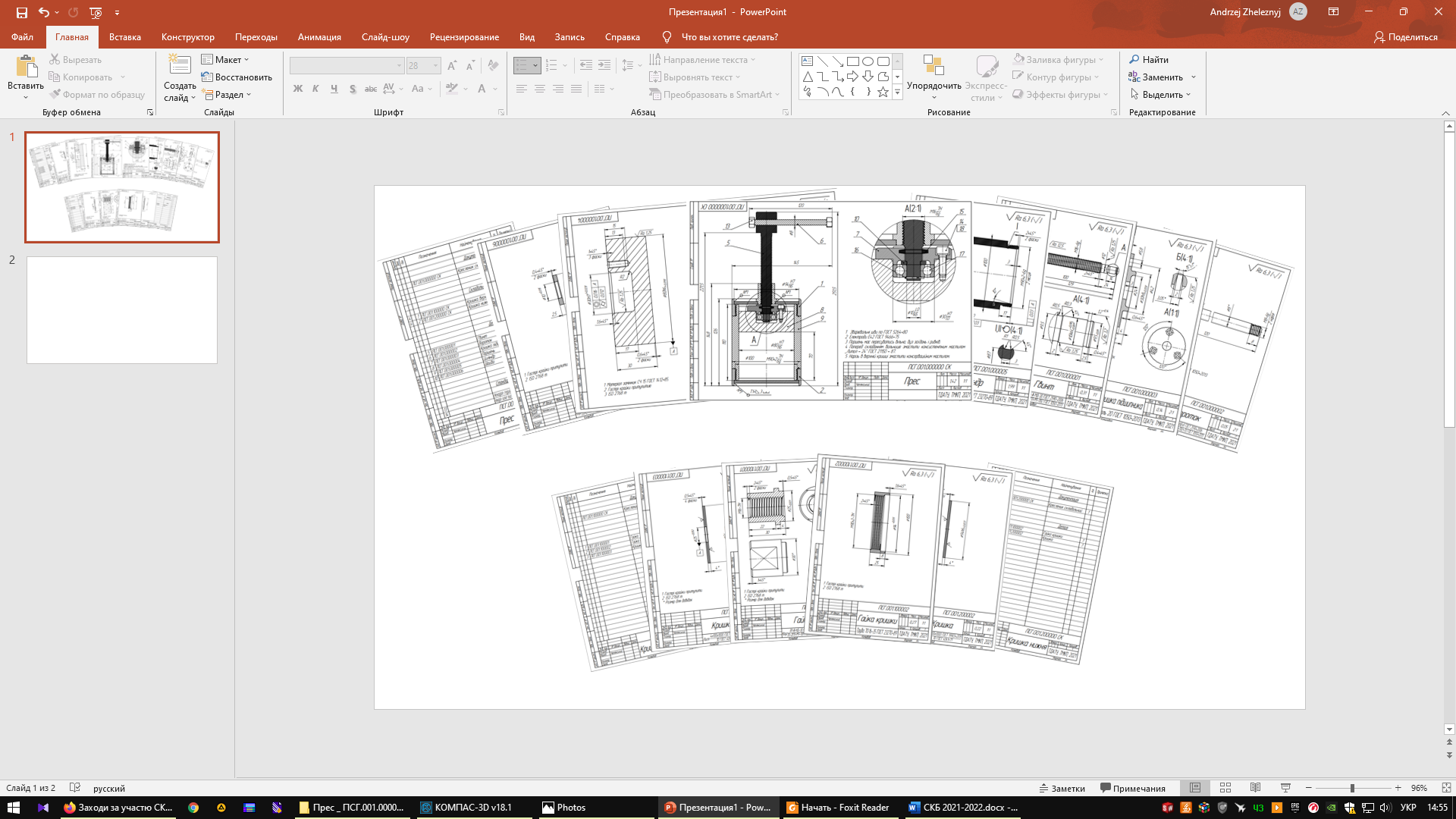
Task: Toggle normal view button in status bar
Action: [x=1195, y=788]
